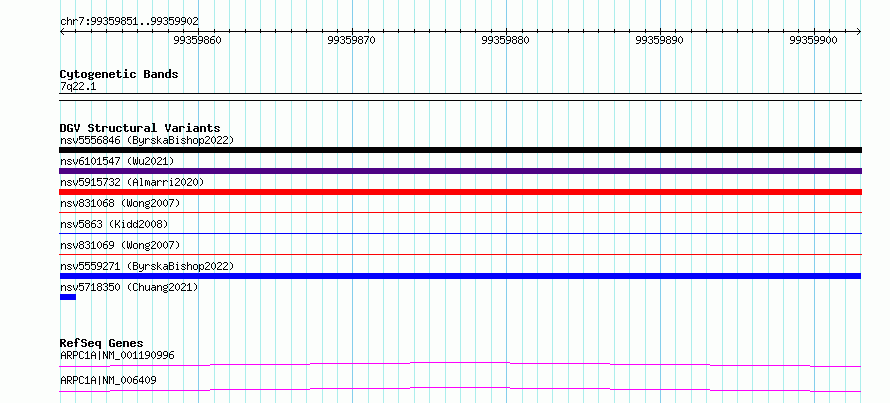Click the 7q22.1 band label
The width and height of the screenshot is (890, 403).
(78, 86)
